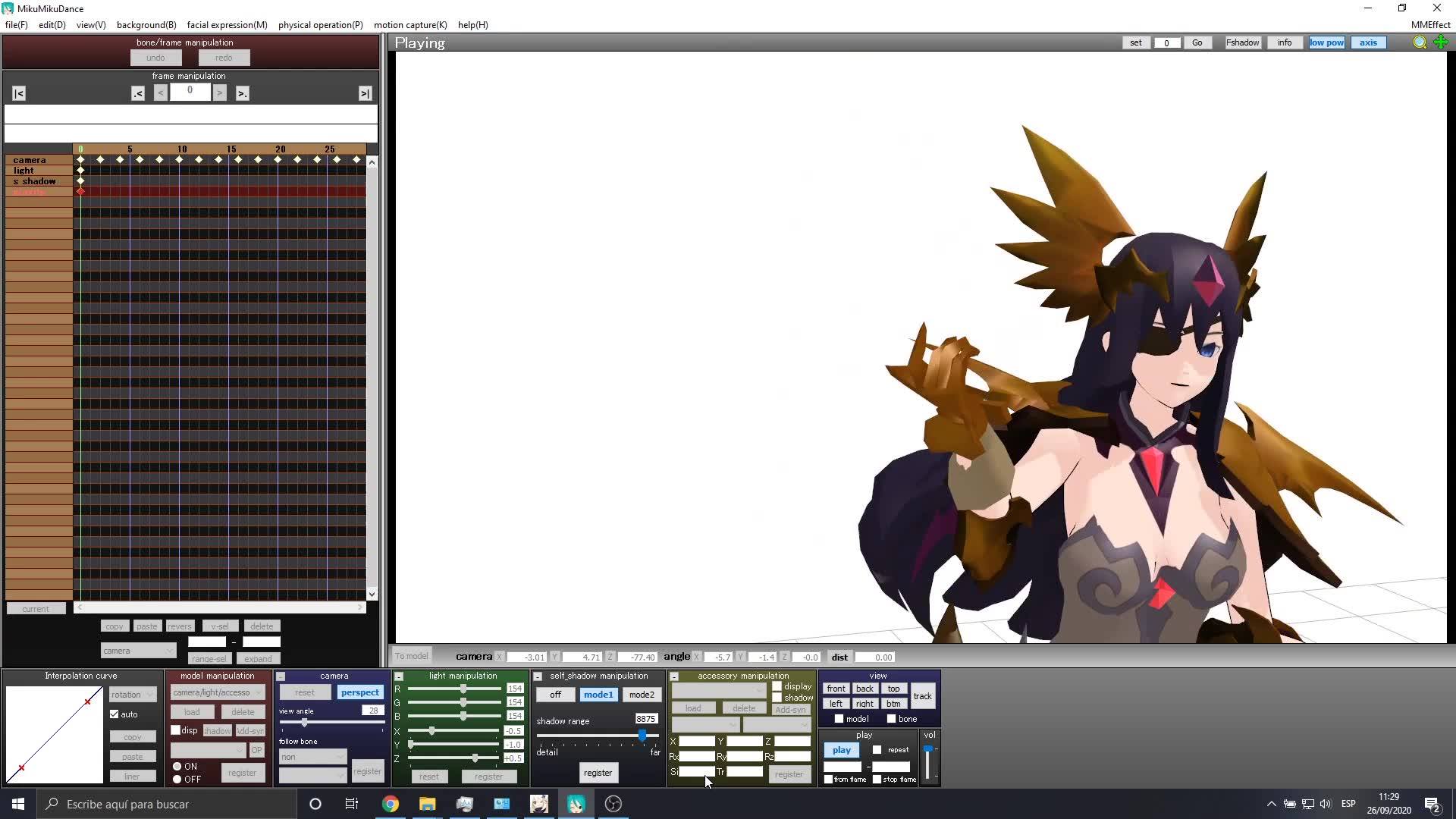Viewport: 1456px width, 819px height.
Task: Open the file(F) menu
Action: point(17,25)
